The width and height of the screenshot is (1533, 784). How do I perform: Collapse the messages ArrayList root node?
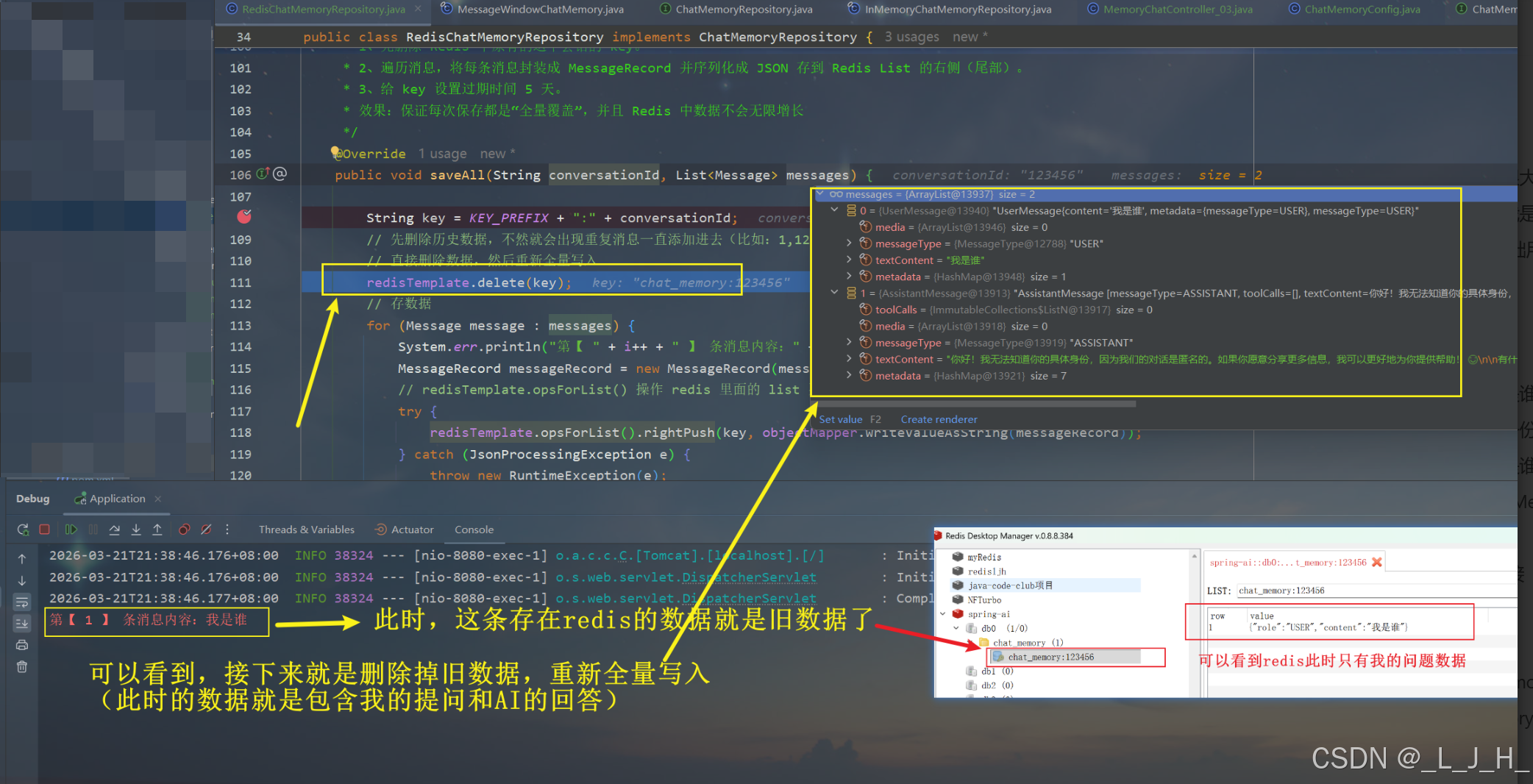tap(820, 194)
